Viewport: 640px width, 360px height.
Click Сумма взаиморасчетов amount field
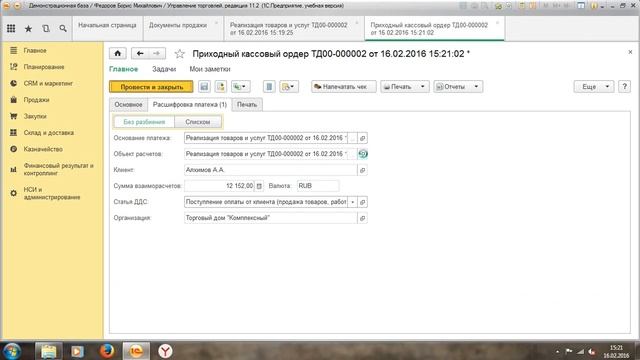tap(219, 186)
